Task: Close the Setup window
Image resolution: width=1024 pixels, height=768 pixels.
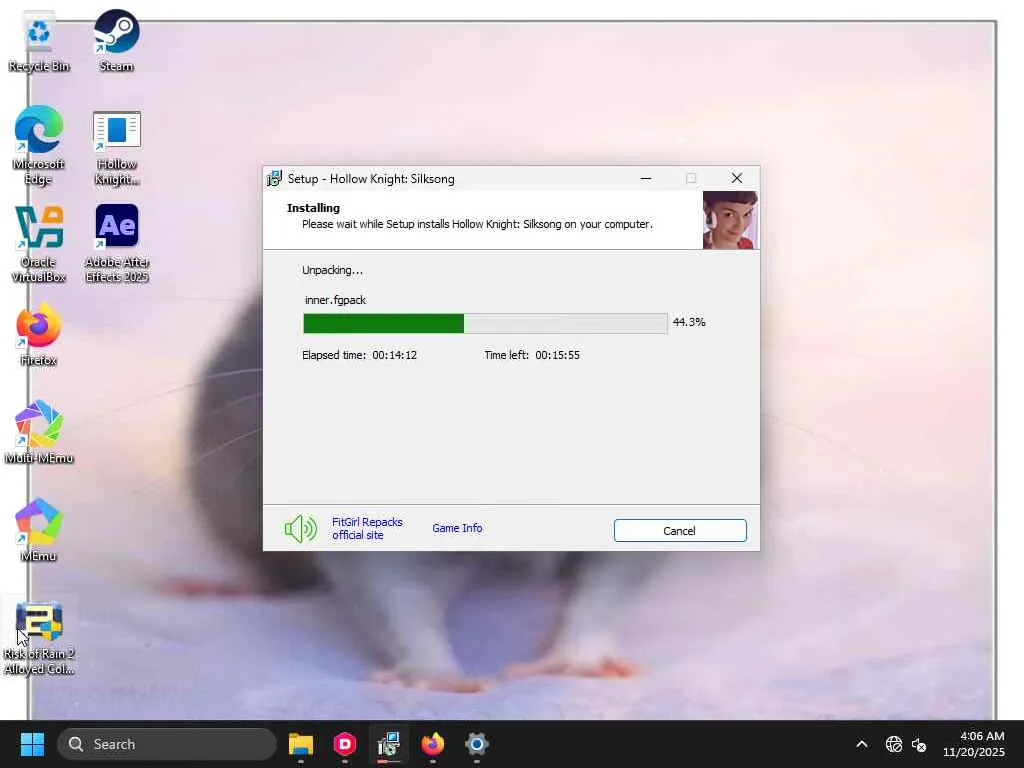Action: (x=737, y=178)
